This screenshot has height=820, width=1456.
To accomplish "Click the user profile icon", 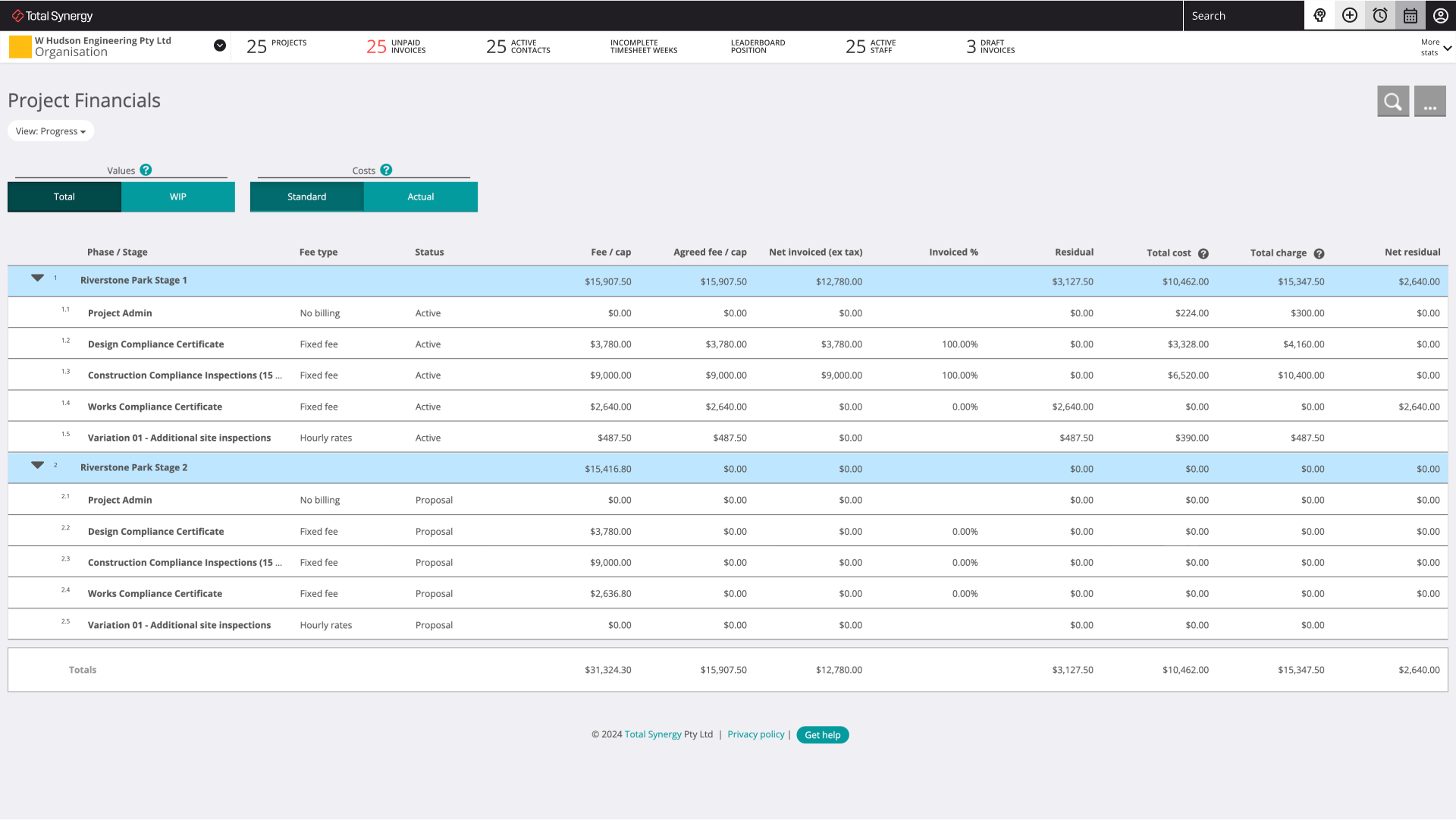I will 1440,15.
